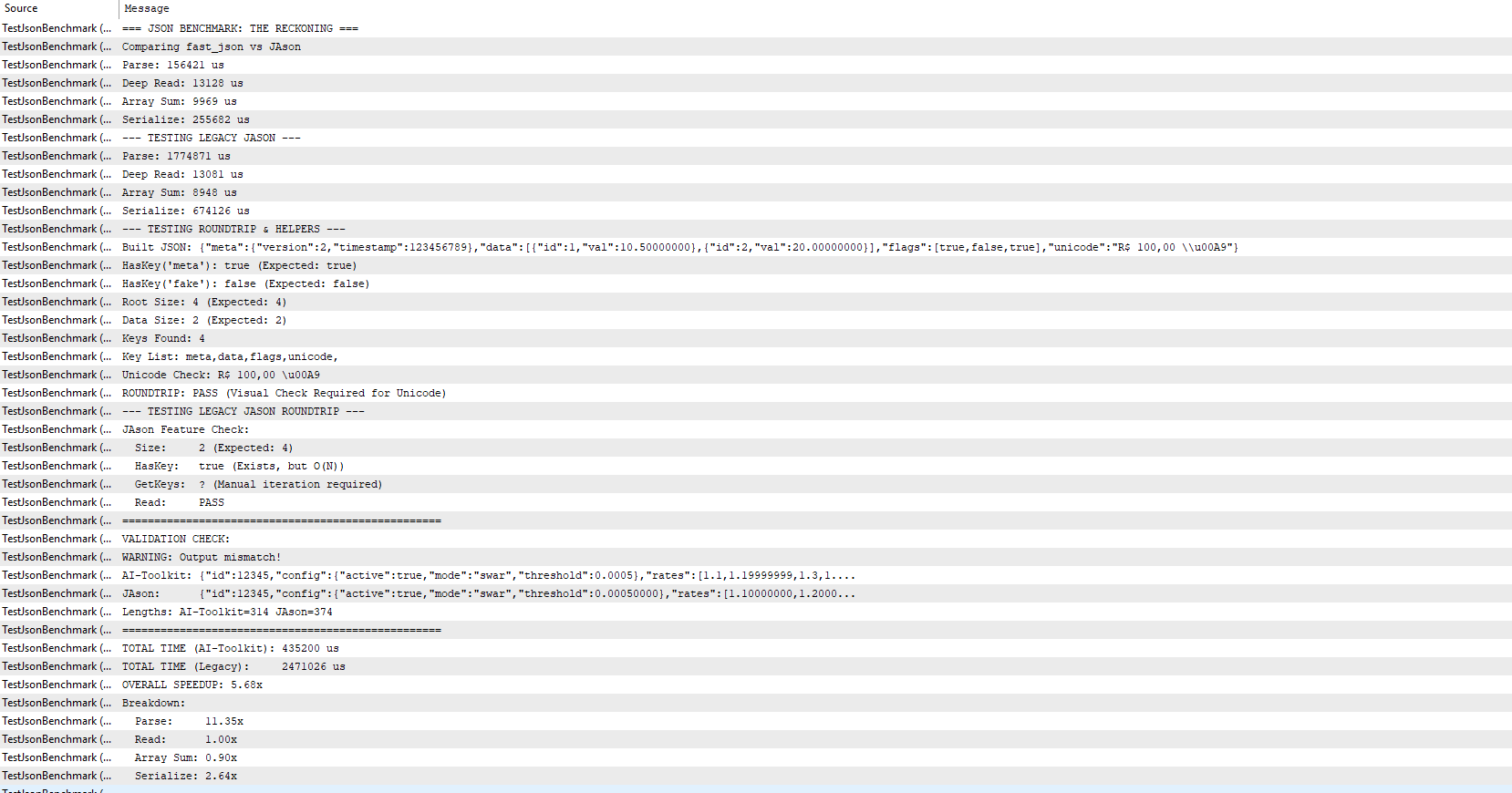Select the 'Read: 1.00x' breakdown row
This screenshot has height=793, width=1512.
756,739
